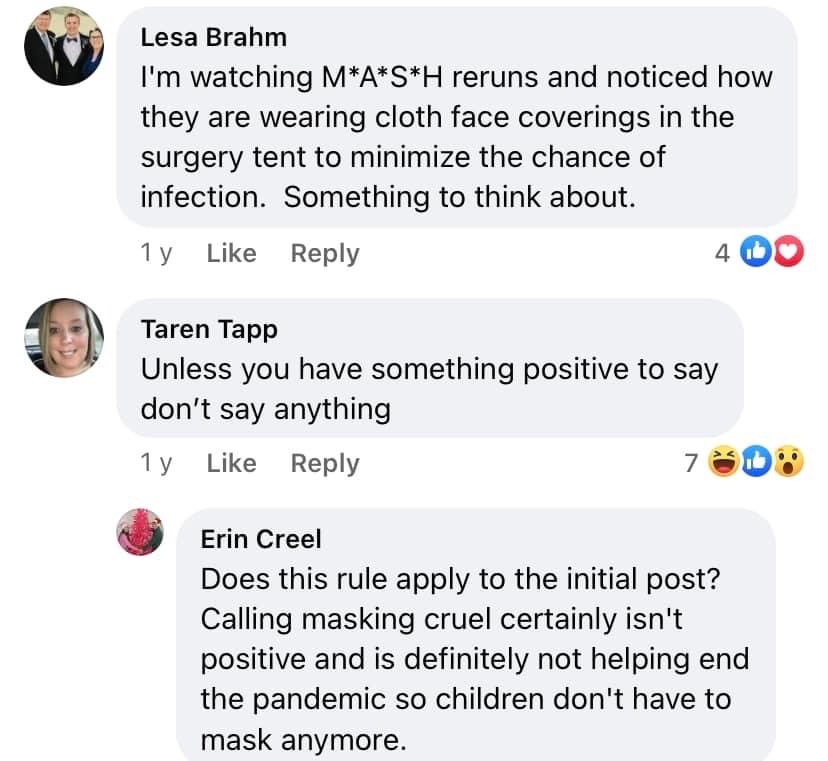The width and height of the screenshot is (828, 761).
Task: Reply to Taren Tapp's comment
Action: coord(324,464)
